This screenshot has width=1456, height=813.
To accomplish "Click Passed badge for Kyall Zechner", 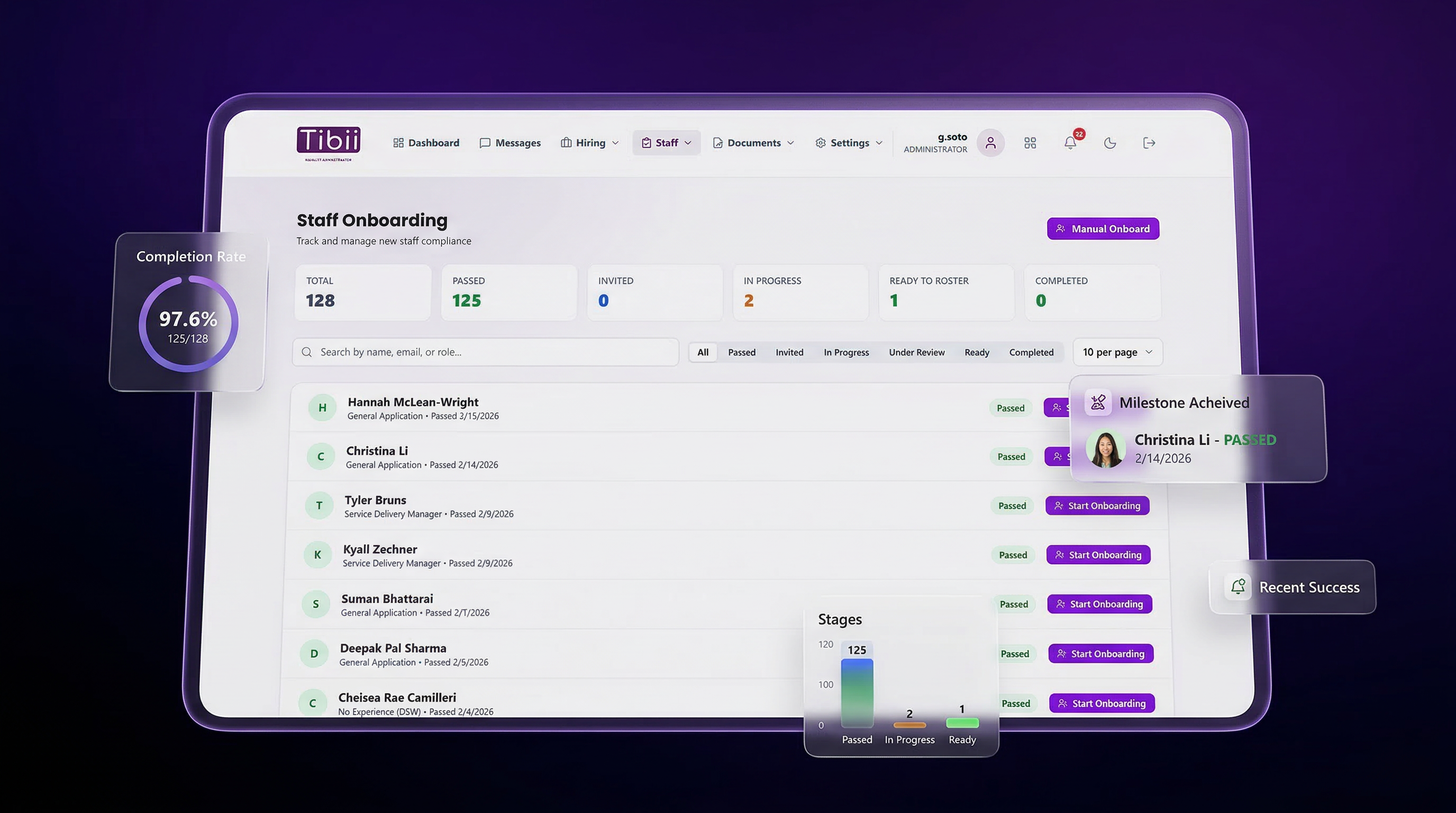I will 1013,555.
